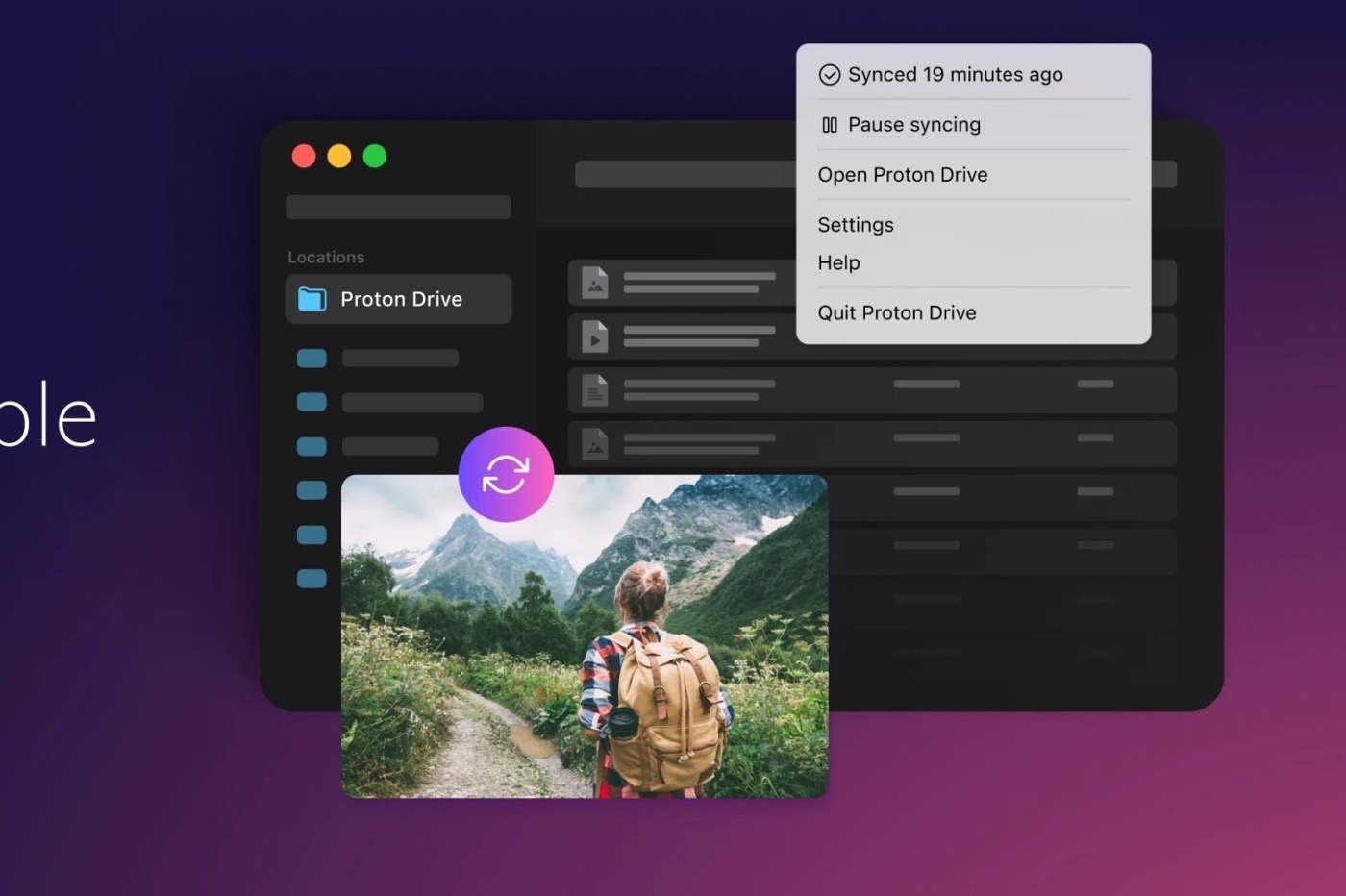Click the first image file icon in list
The width and height of the screenshot is (1346, 896).
coord(595,283)
